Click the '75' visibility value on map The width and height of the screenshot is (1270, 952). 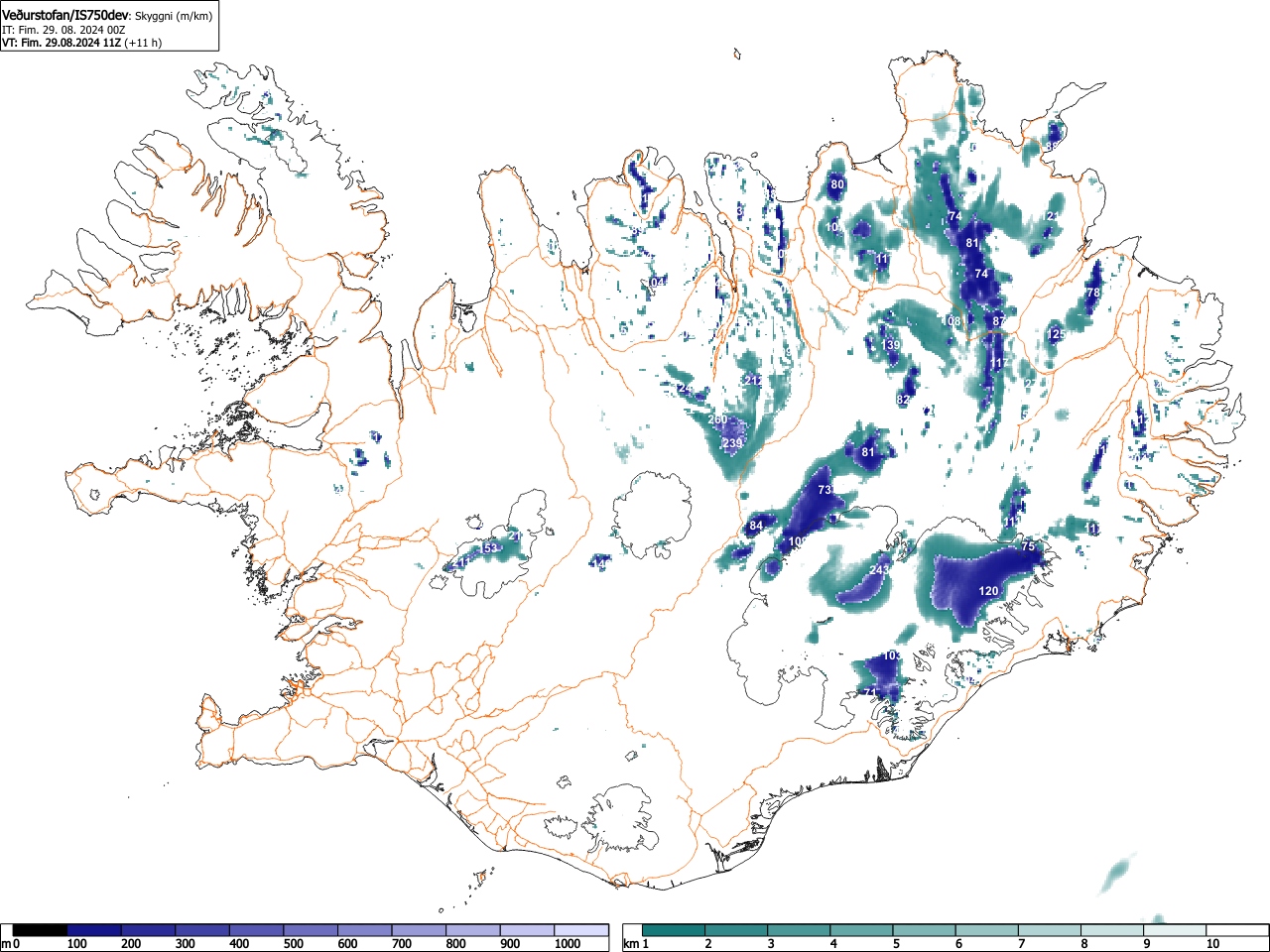pyautogui.click(x=1028, y=546)
